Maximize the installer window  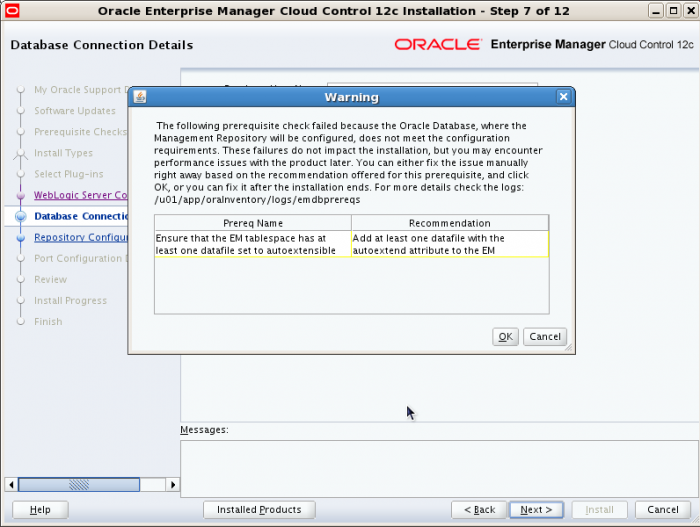(673, 10)
